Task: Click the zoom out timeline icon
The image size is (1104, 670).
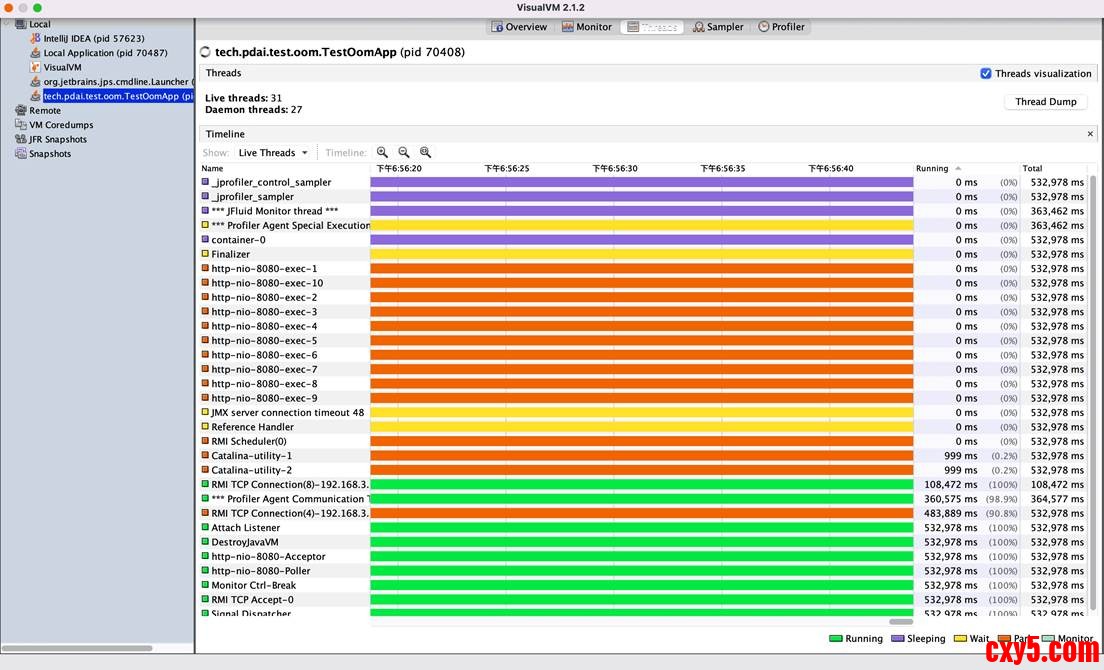Action: [404, 153]
